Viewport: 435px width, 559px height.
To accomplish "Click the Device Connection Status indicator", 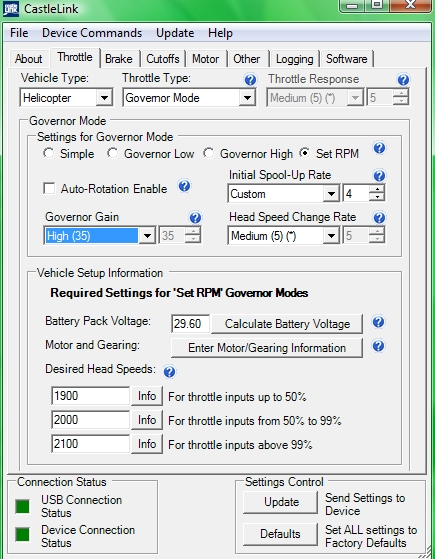I will click(x=22, y=534).
